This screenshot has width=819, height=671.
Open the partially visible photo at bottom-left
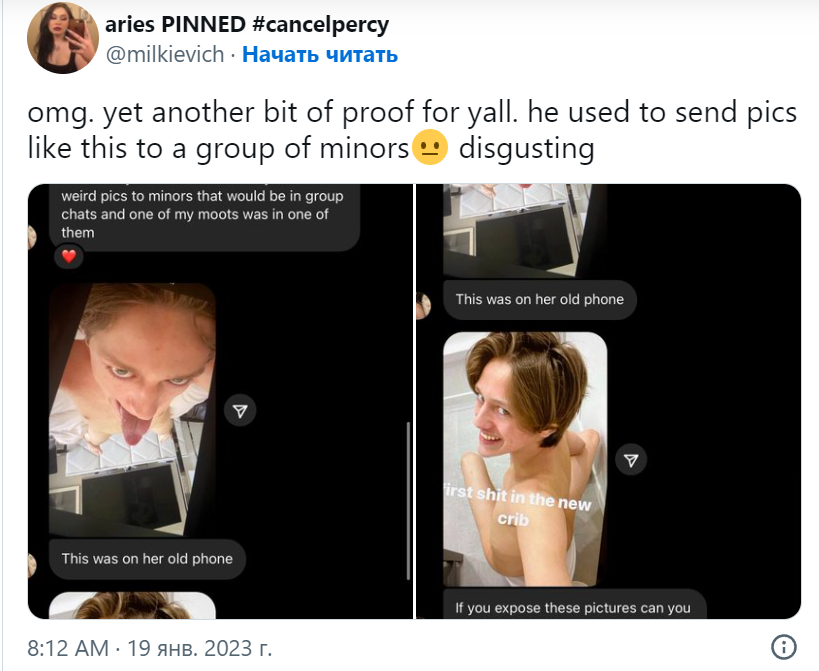tap(132, 605)
